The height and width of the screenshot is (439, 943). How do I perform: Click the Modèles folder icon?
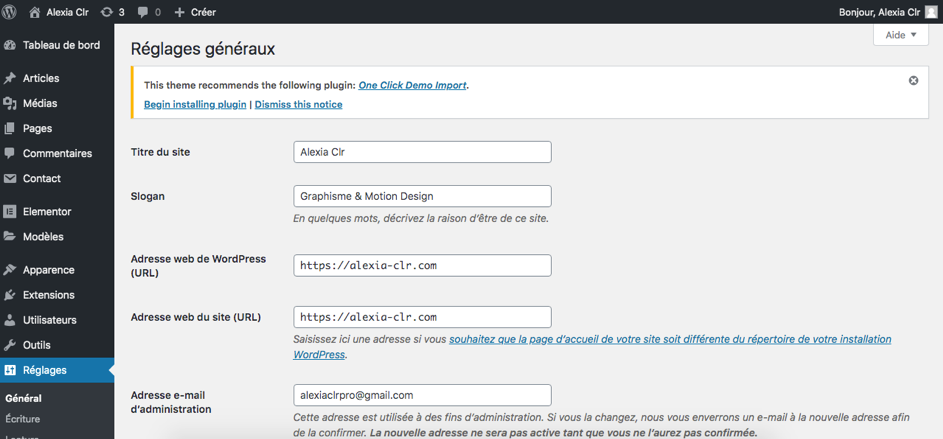10,236
